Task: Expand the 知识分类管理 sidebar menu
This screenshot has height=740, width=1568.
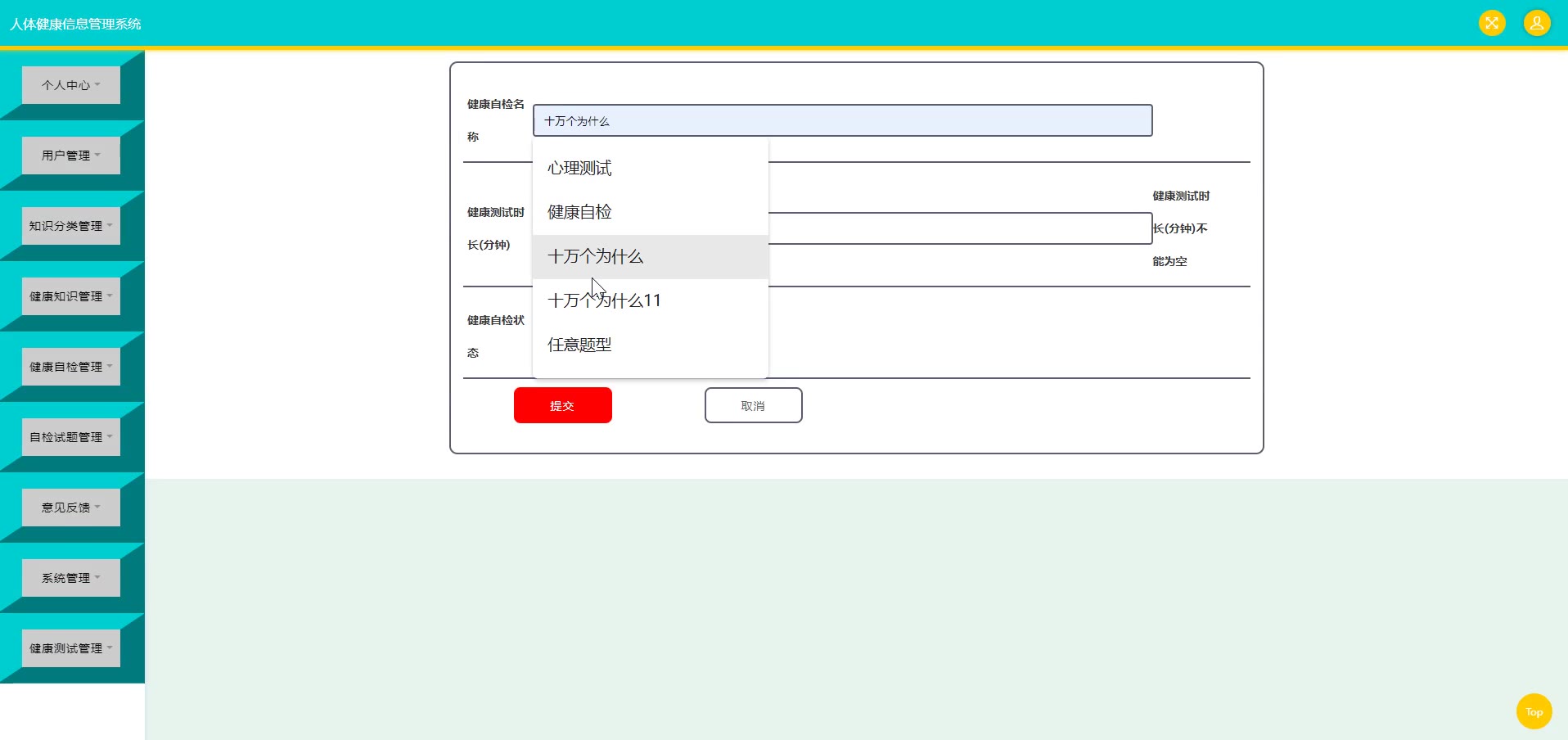Action: (x=71, y=226)
